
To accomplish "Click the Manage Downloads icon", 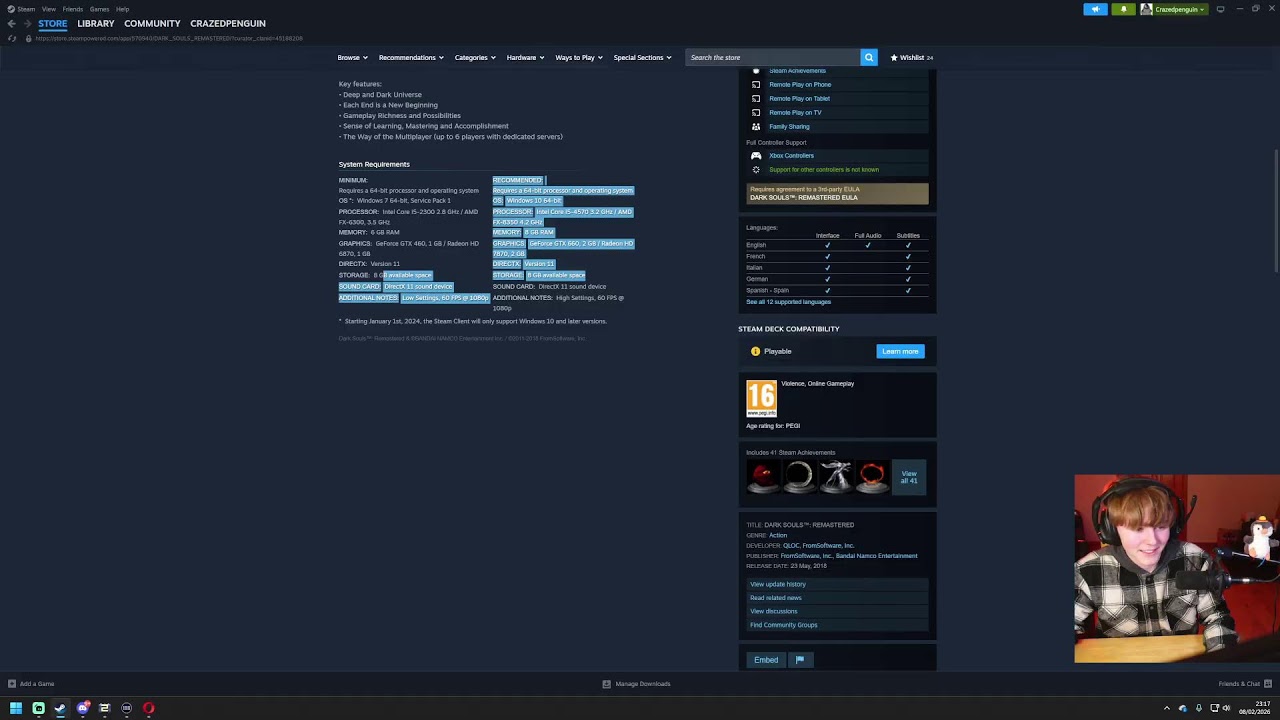I will [x=606, y=684].
